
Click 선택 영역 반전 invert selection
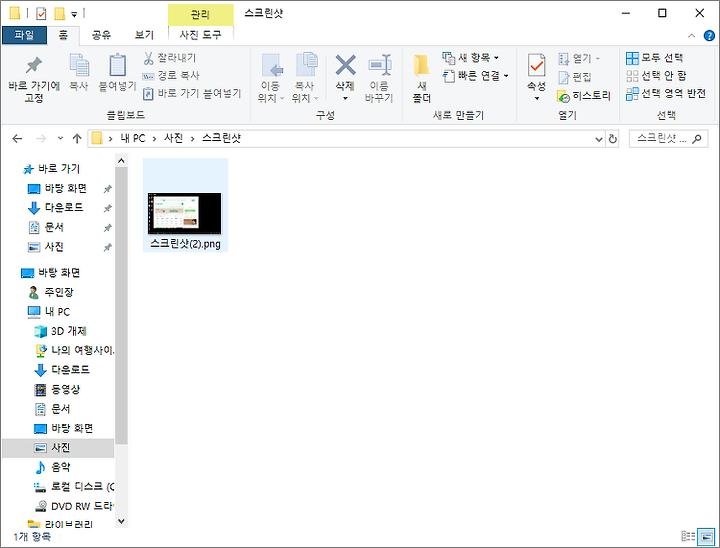tap(665, 93)
